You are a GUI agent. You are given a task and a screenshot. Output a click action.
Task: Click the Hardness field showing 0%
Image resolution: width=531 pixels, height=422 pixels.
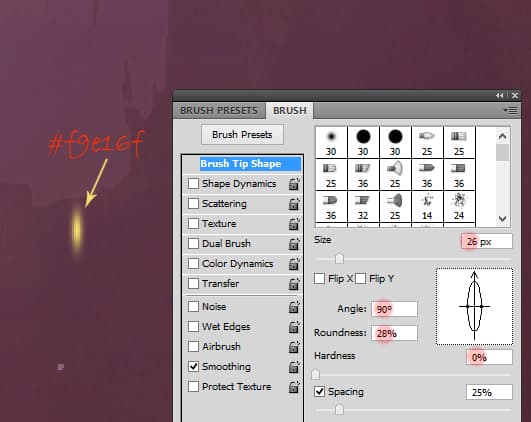(x=489, y=357)
